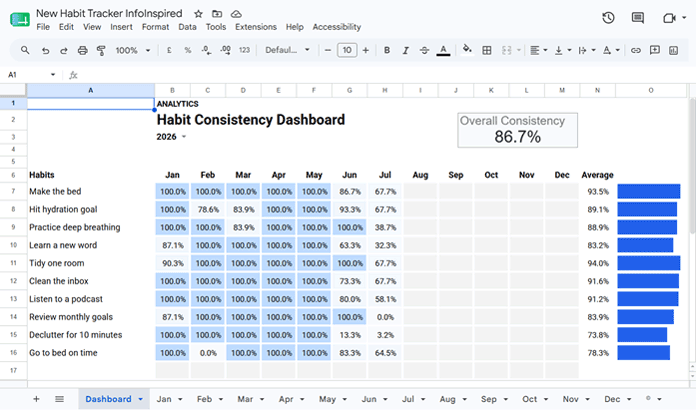696x410 pixels.
Task: Open the View menu
Action: [92, 27]
